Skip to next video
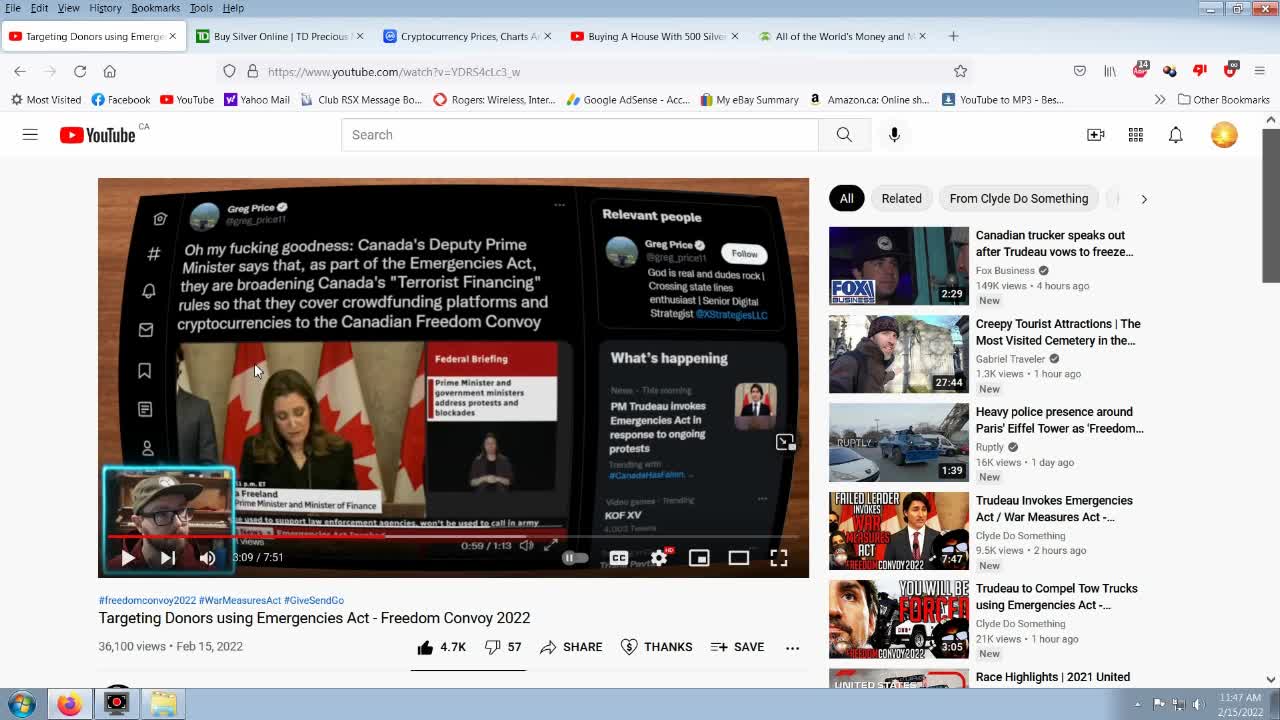This screenshot has width=1280, height=720. tap(168, 558)
